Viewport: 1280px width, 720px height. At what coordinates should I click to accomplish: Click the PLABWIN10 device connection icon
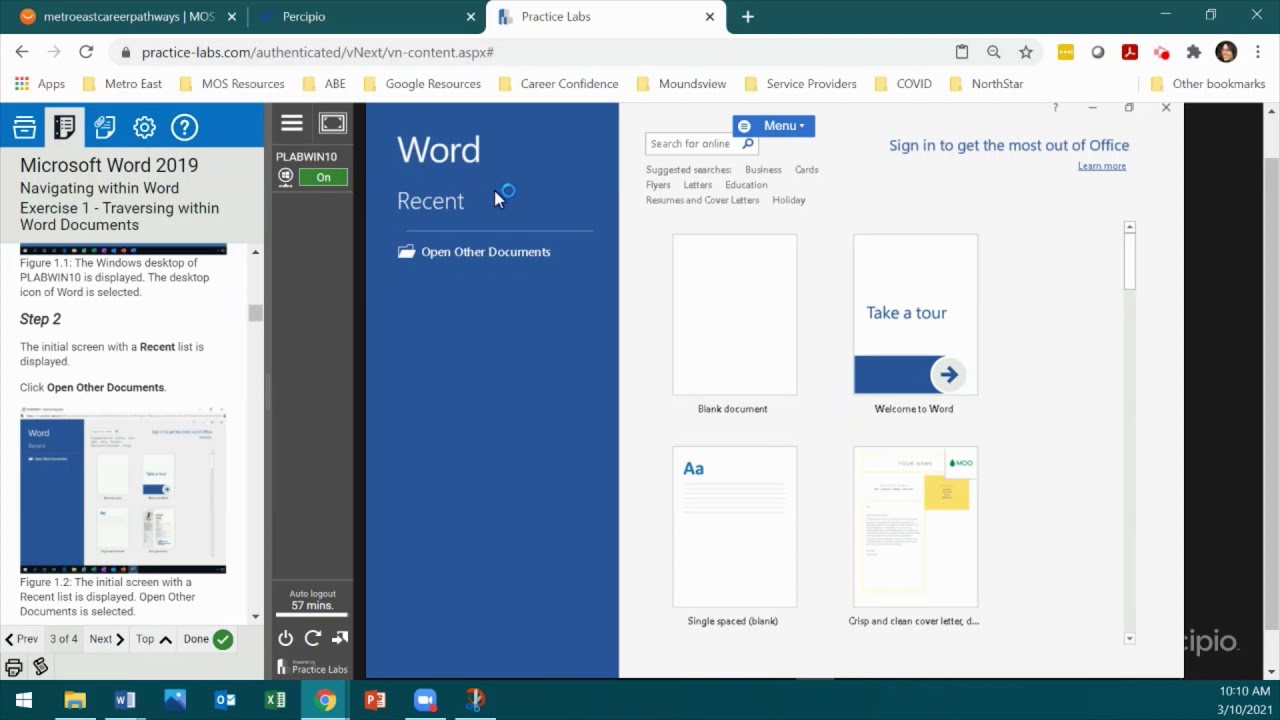(285, 177)
